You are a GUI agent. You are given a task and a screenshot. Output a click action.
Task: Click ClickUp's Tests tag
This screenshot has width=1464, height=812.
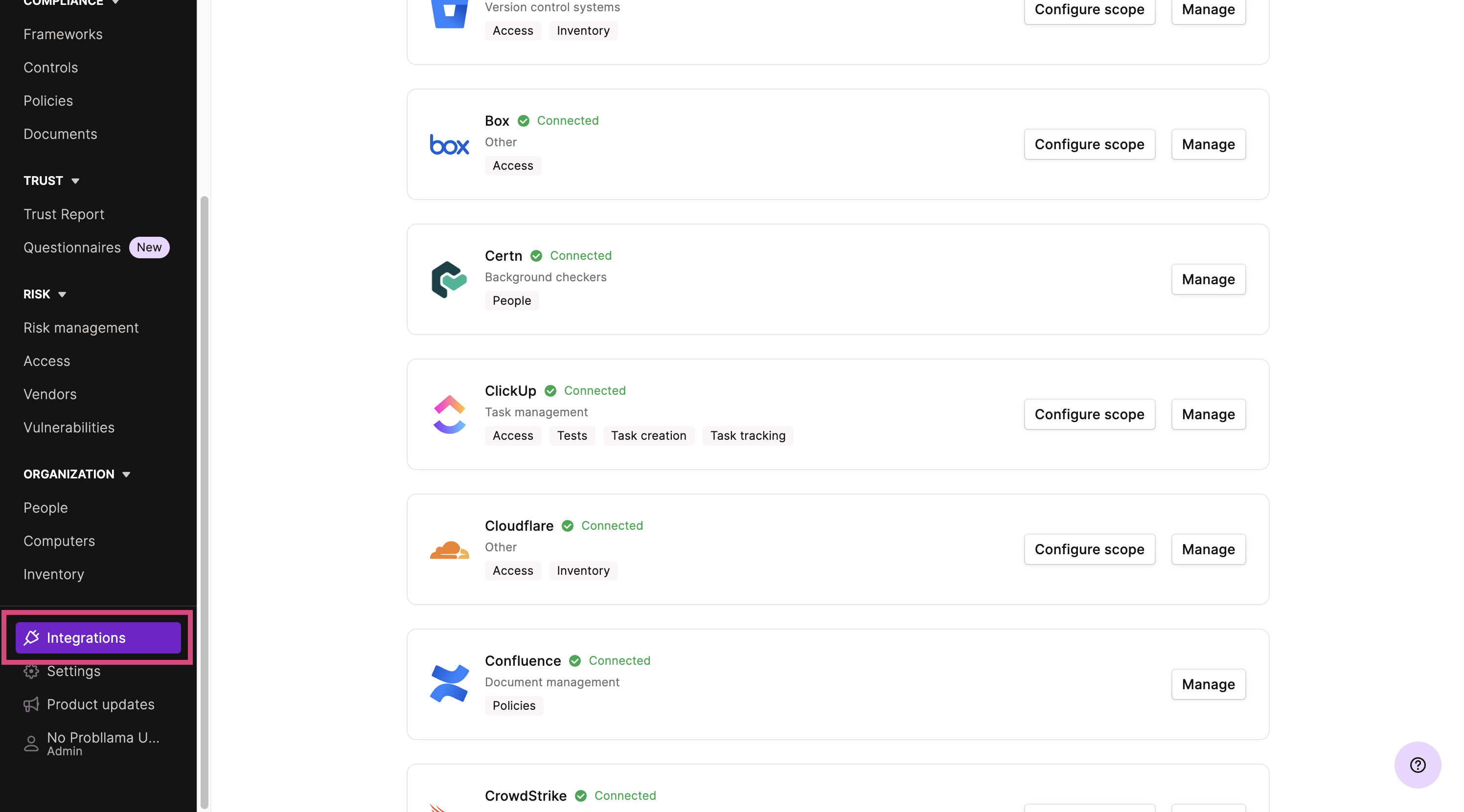[x=572, y=436]
